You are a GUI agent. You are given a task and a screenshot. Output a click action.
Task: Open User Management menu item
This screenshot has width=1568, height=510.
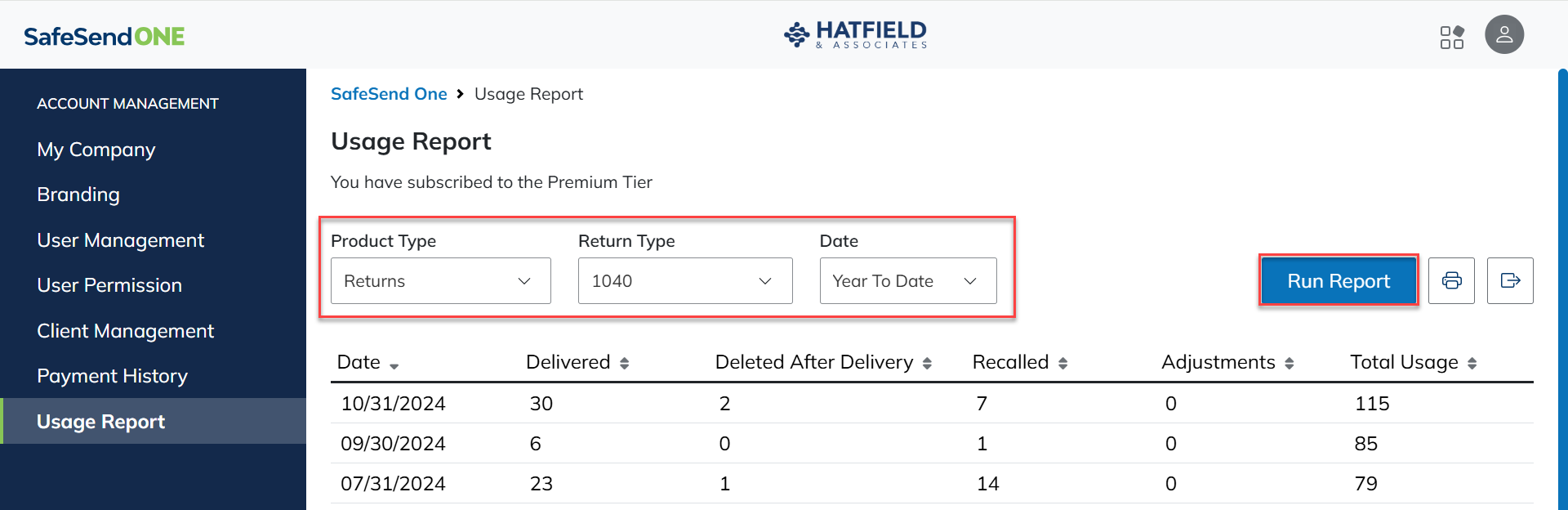point(121,240)
